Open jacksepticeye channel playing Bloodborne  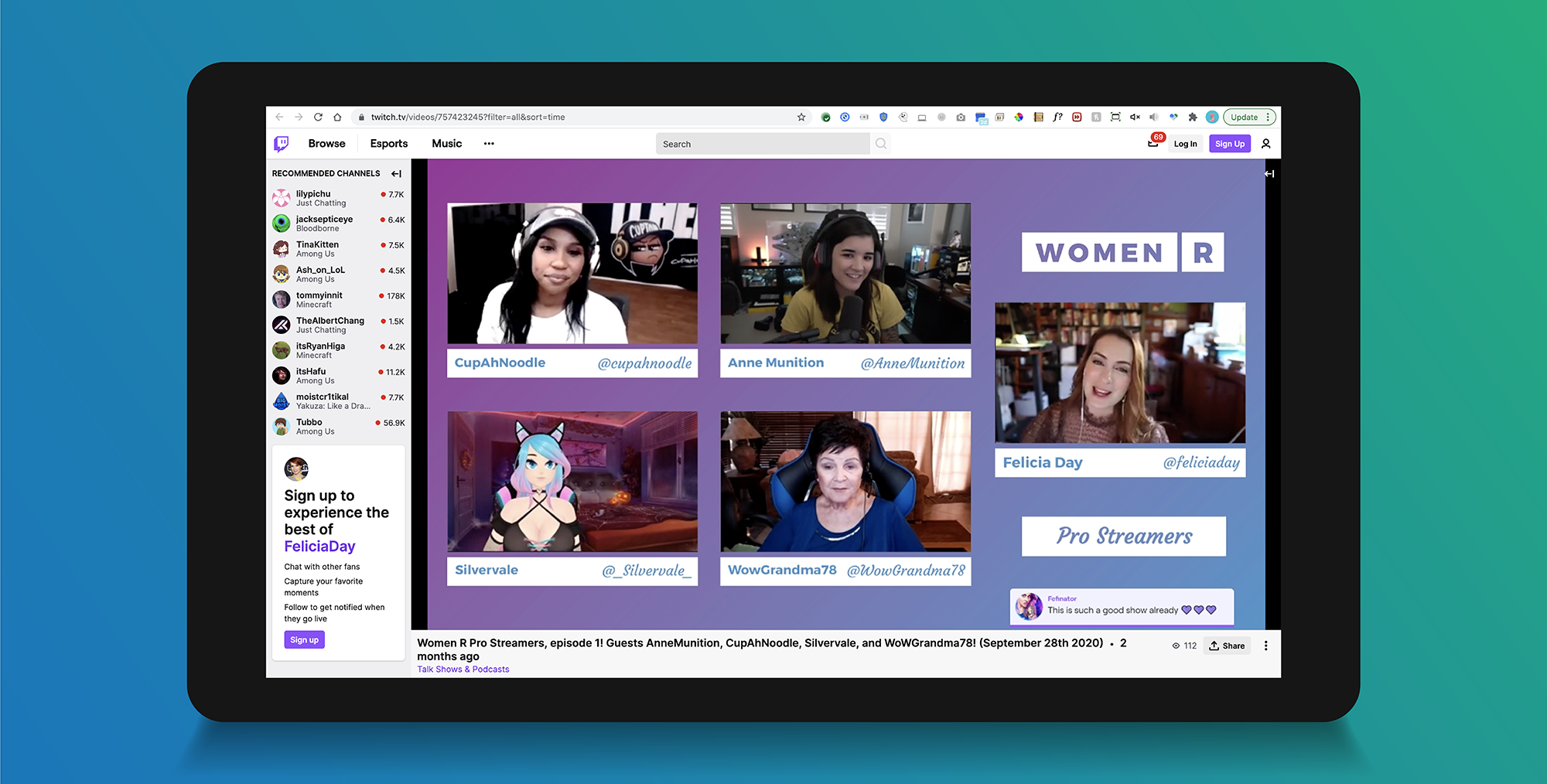click(x=338, y=224)
